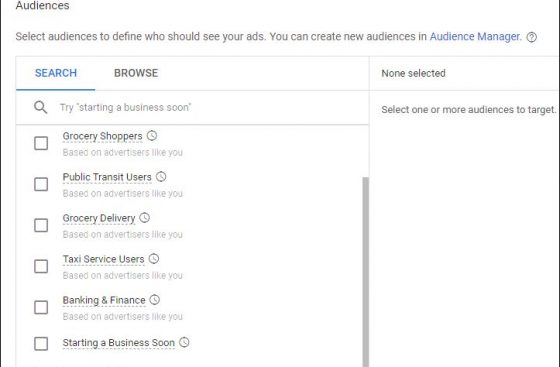The image size is (560, 367).
Task: Click the clock icon beside Taxi Service Users
Action: tap(154, 259)
